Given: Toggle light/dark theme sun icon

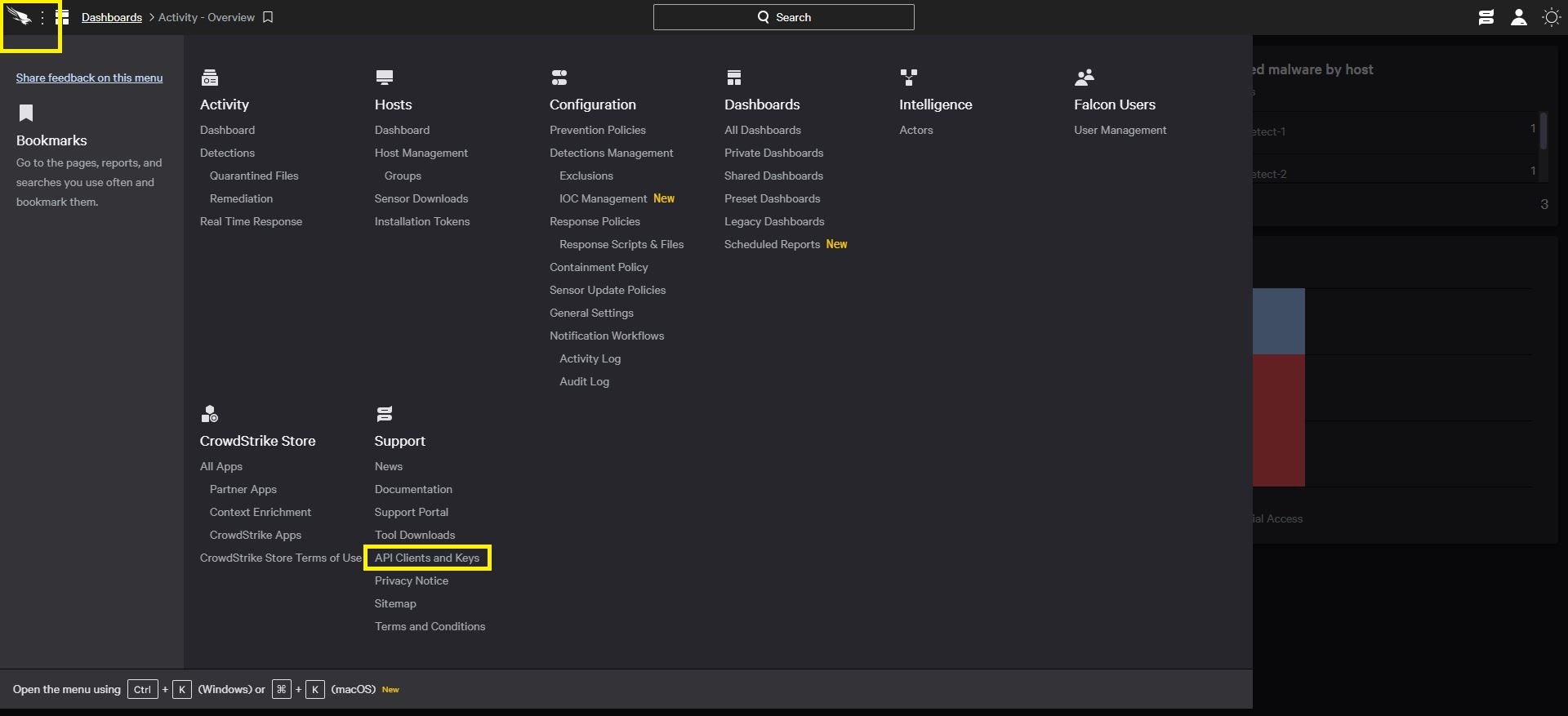Looking at the screenshot, I should (x=1552, y=17).
